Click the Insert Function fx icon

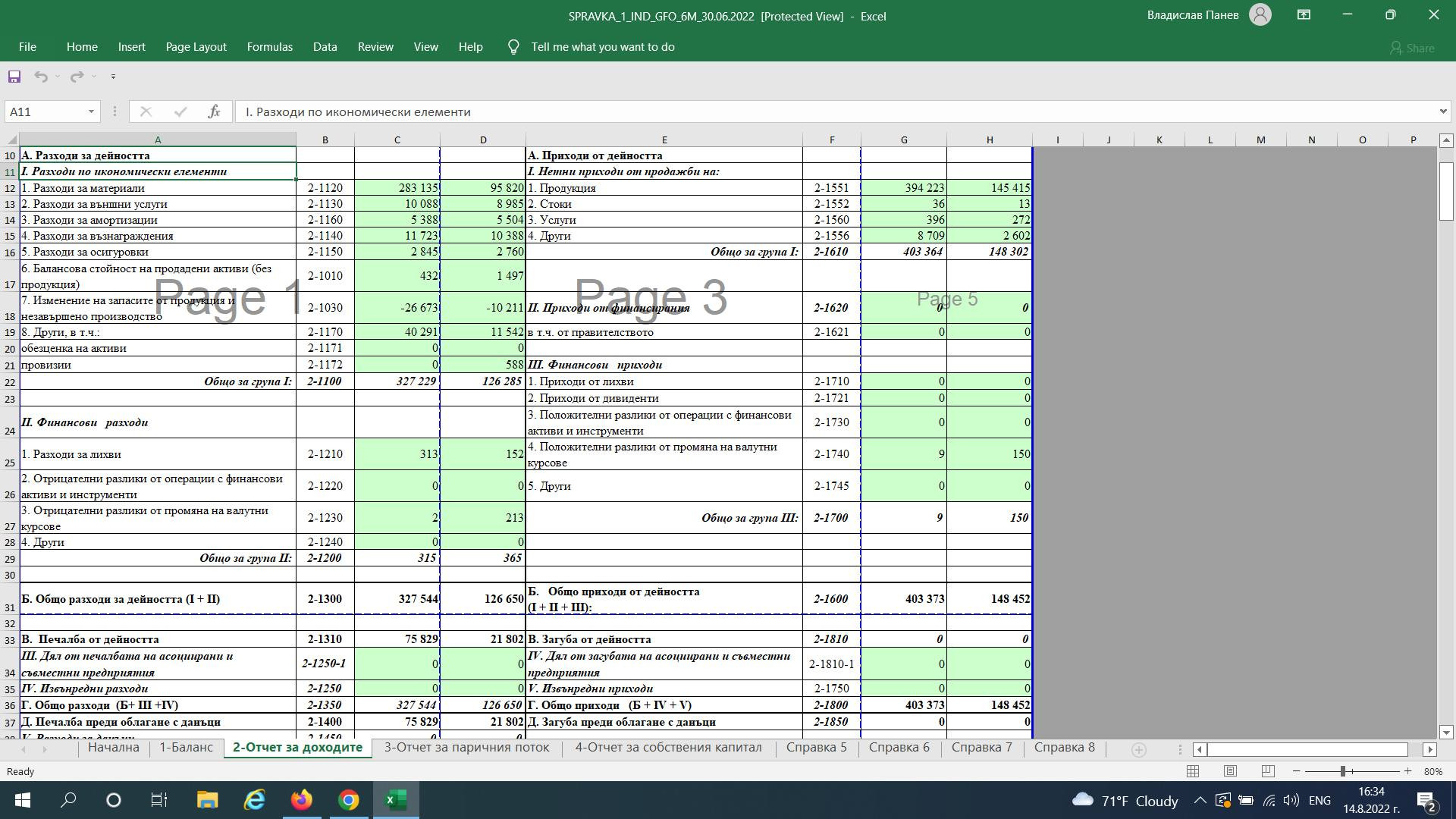(x=214, y=111)
